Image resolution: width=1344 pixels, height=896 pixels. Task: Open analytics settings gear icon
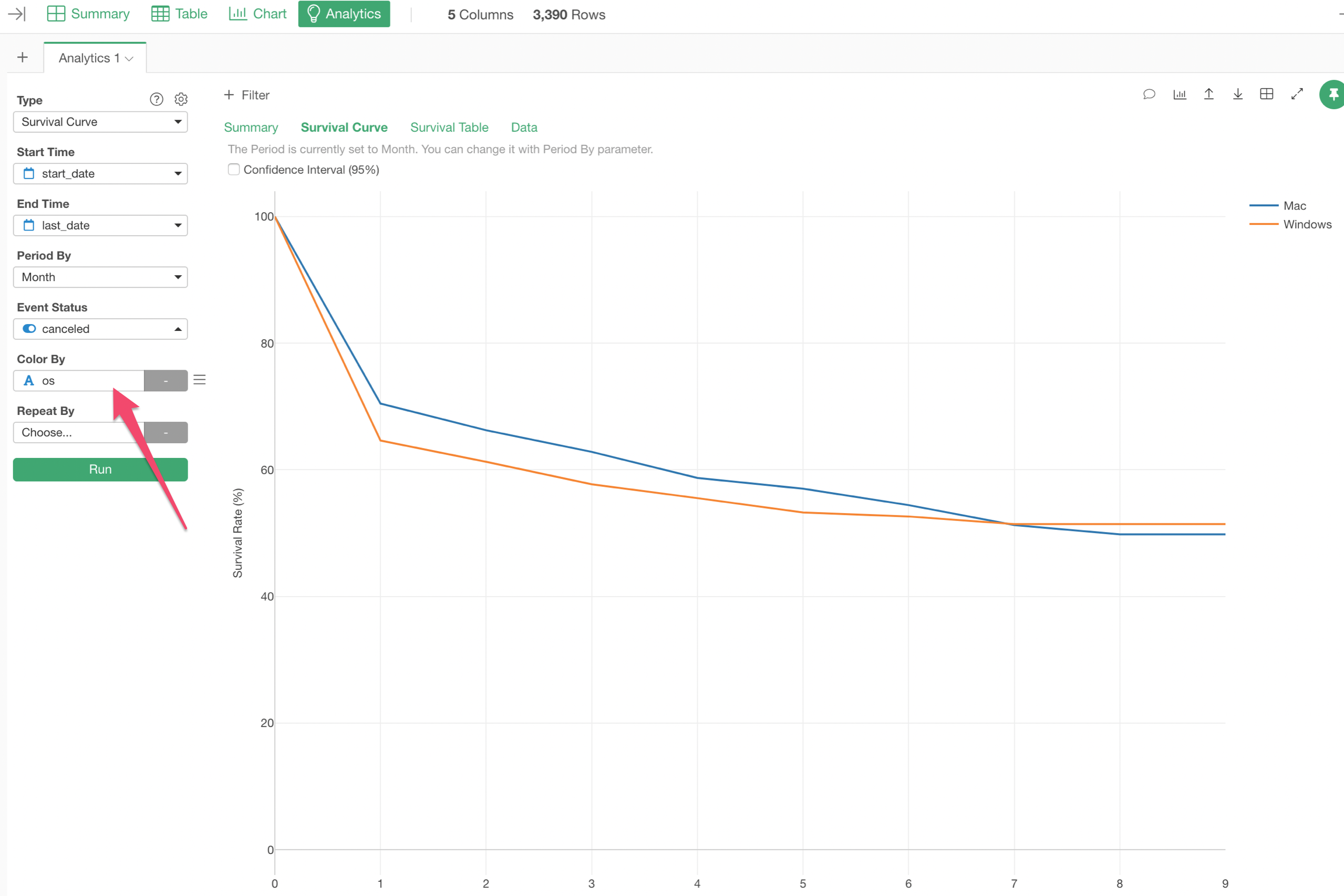[181, 99]
